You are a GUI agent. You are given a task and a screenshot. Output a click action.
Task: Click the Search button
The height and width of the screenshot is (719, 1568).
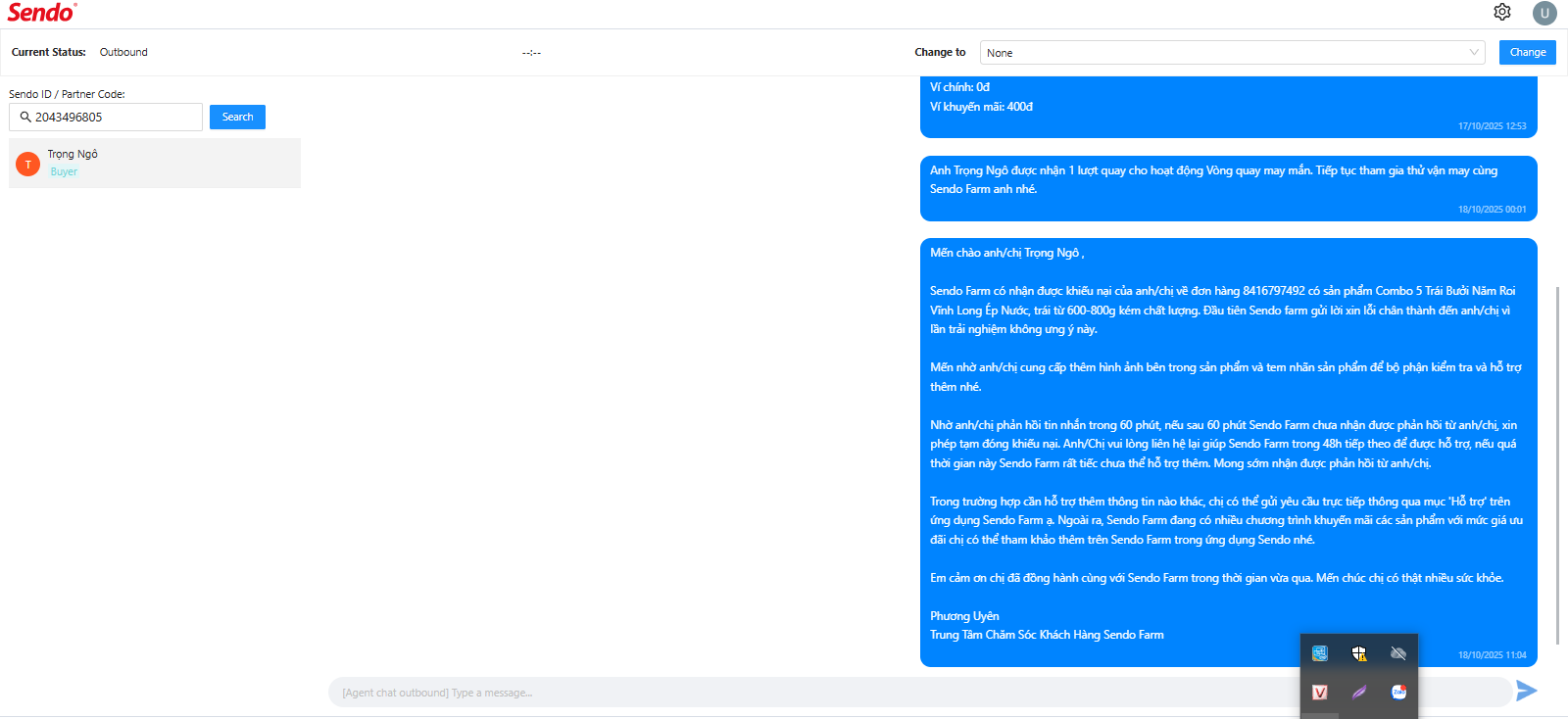[x=237, y=117]
